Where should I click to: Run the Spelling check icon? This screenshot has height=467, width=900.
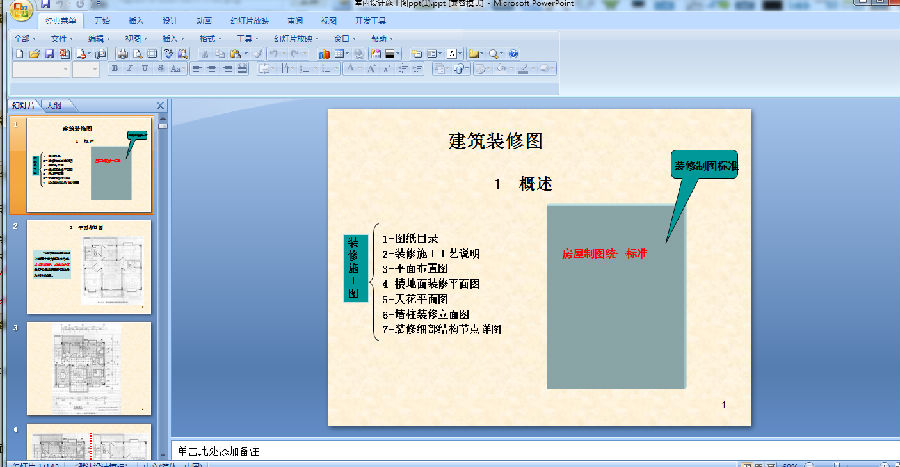(x=168, y=54)
